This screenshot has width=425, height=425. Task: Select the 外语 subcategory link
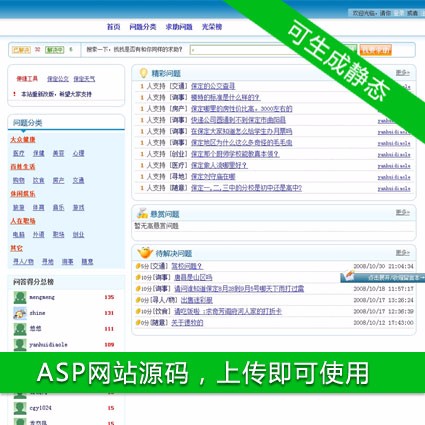39,234
